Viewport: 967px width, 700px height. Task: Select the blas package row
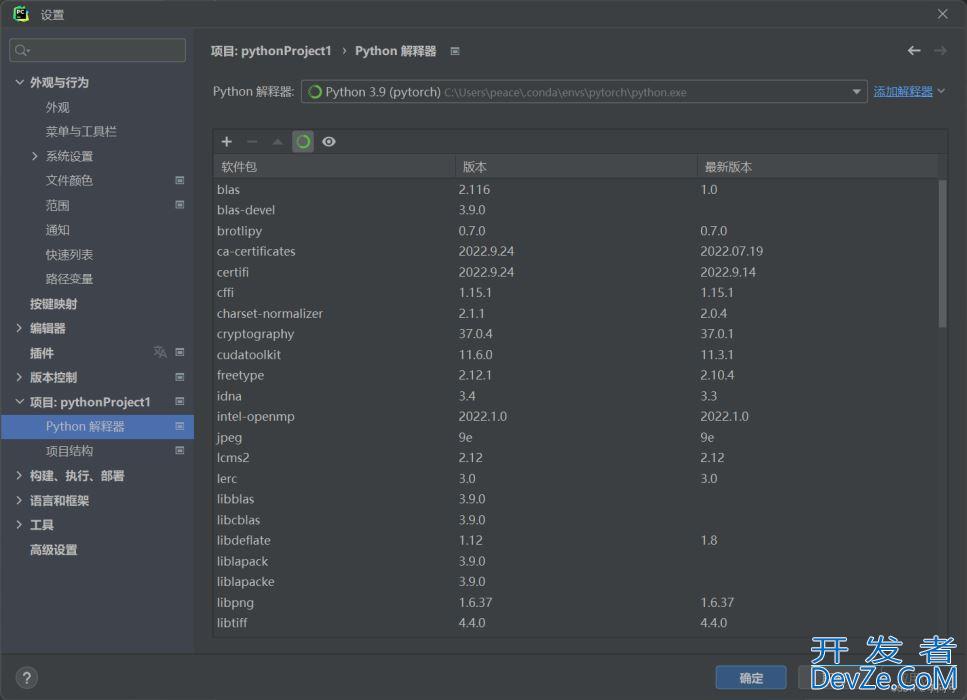point(575,189)
